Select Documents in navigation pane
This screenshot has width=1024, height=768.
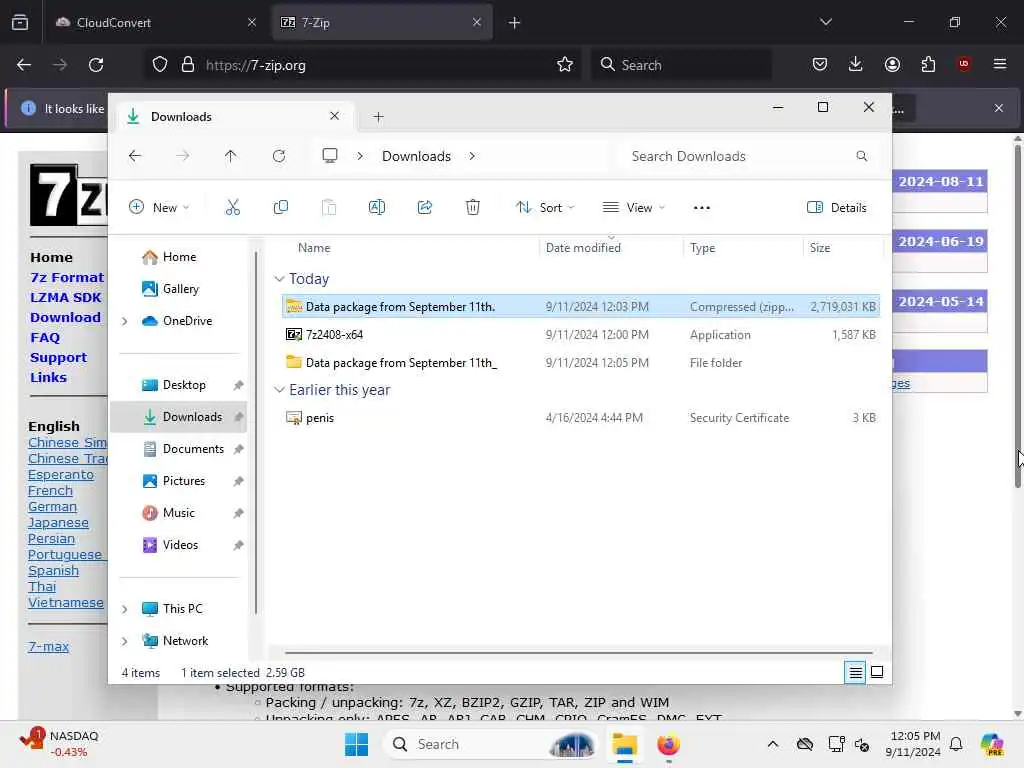point(193,449)
